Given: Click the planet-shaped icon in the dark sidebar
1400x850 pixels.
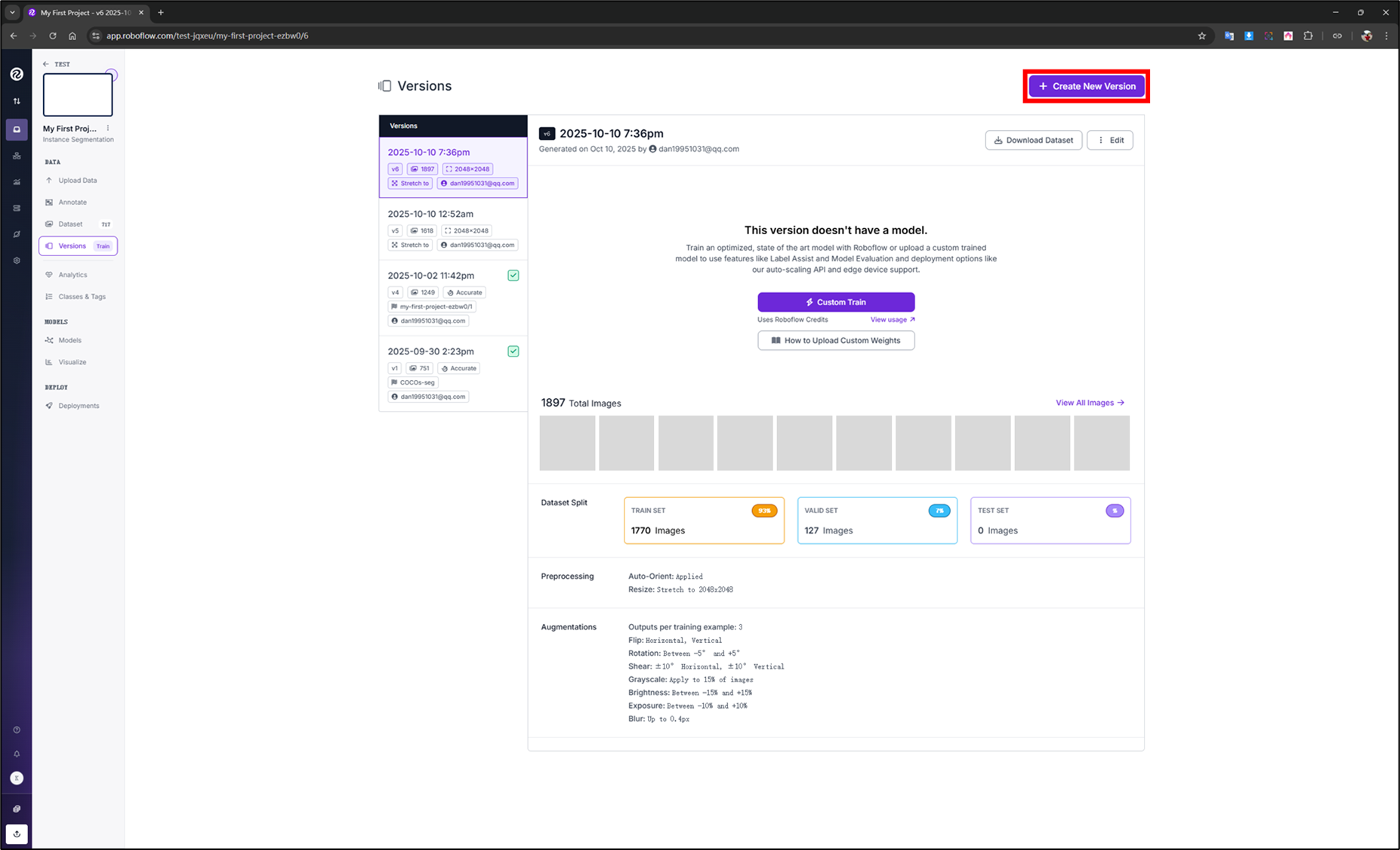Looking at the screenshot, I should 17,234.
